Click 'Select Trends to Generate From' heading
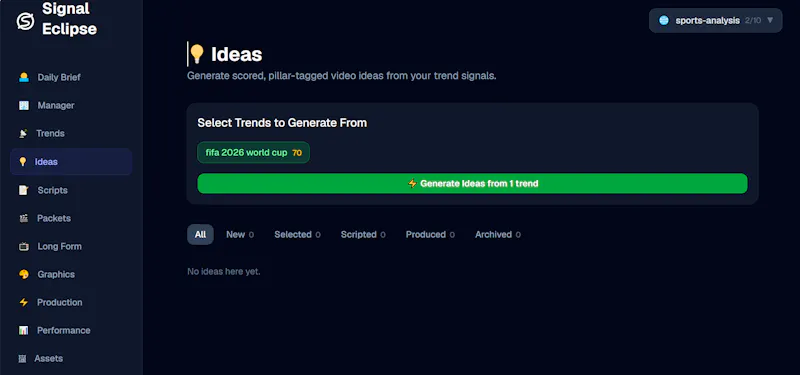 click(282, 123)
